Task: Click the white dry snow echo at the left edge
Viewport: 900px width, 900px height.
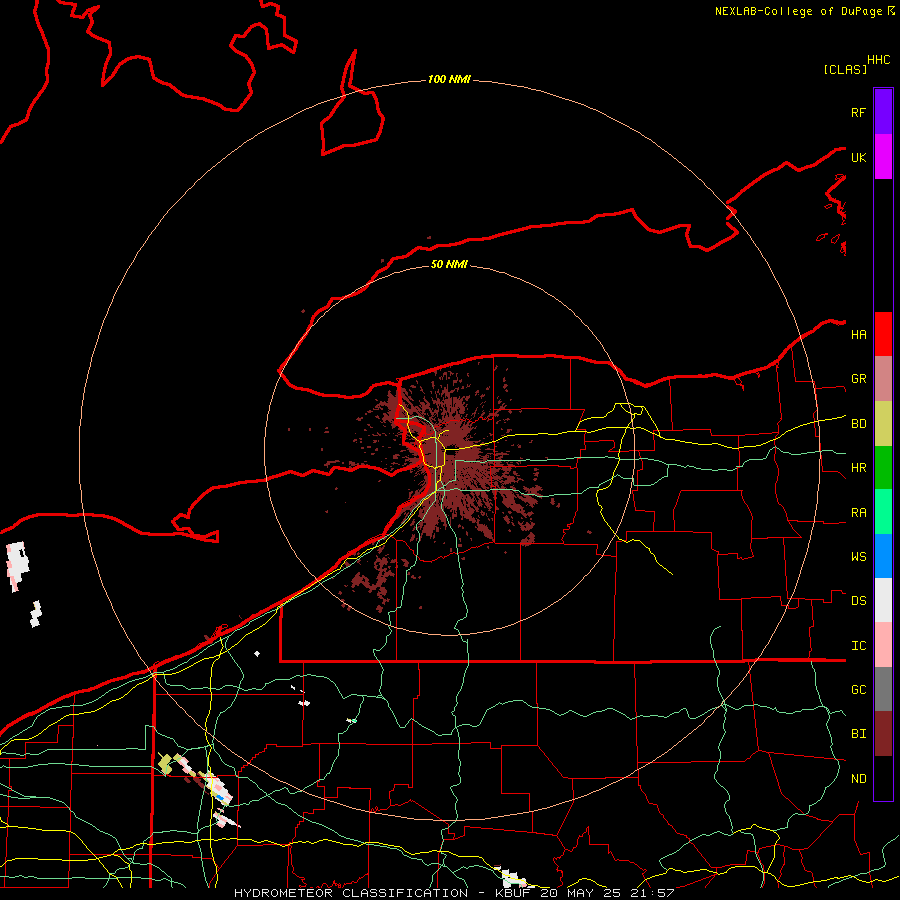Action: click(18, 564)
